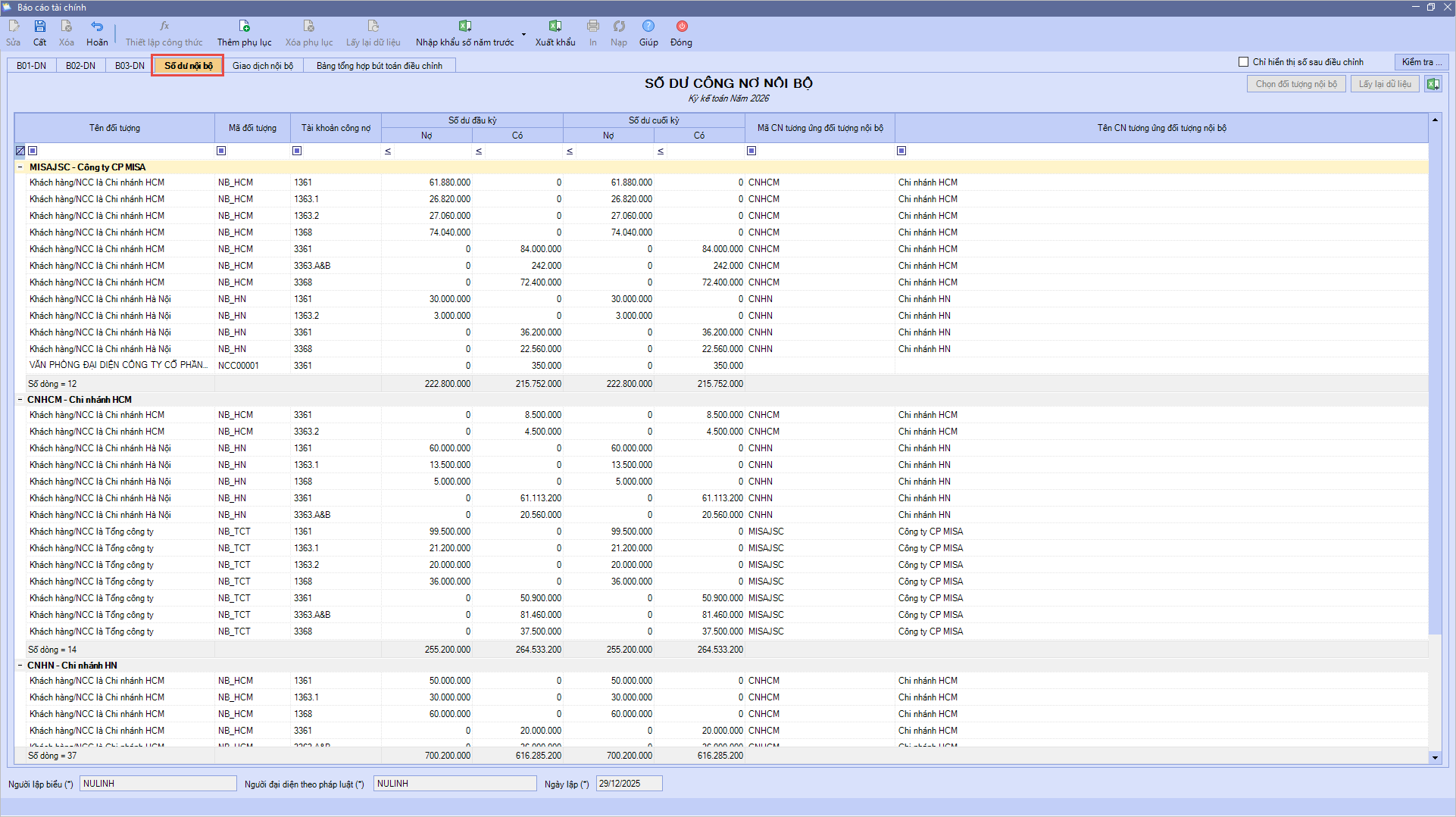1456x817 pixels.
Task: Click the Excel icon beside Lấy lại dữ liệu
Action: [x=1433, y=84]
